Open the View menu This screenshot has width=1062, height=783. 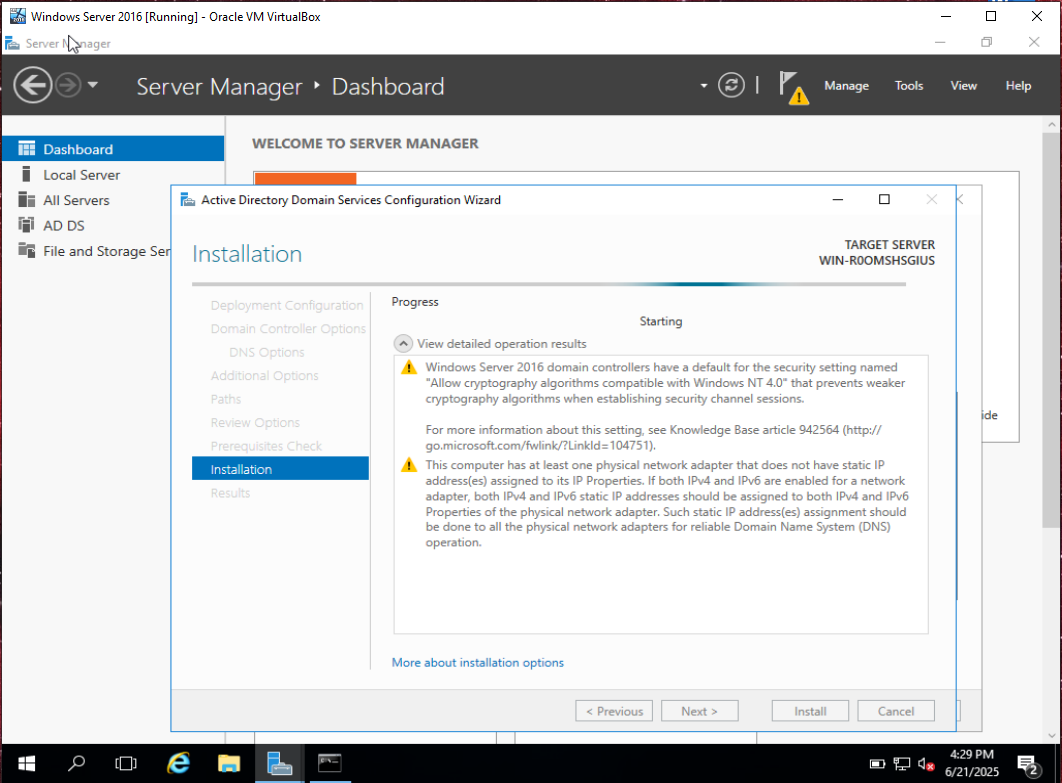click(x=963, y=86)
